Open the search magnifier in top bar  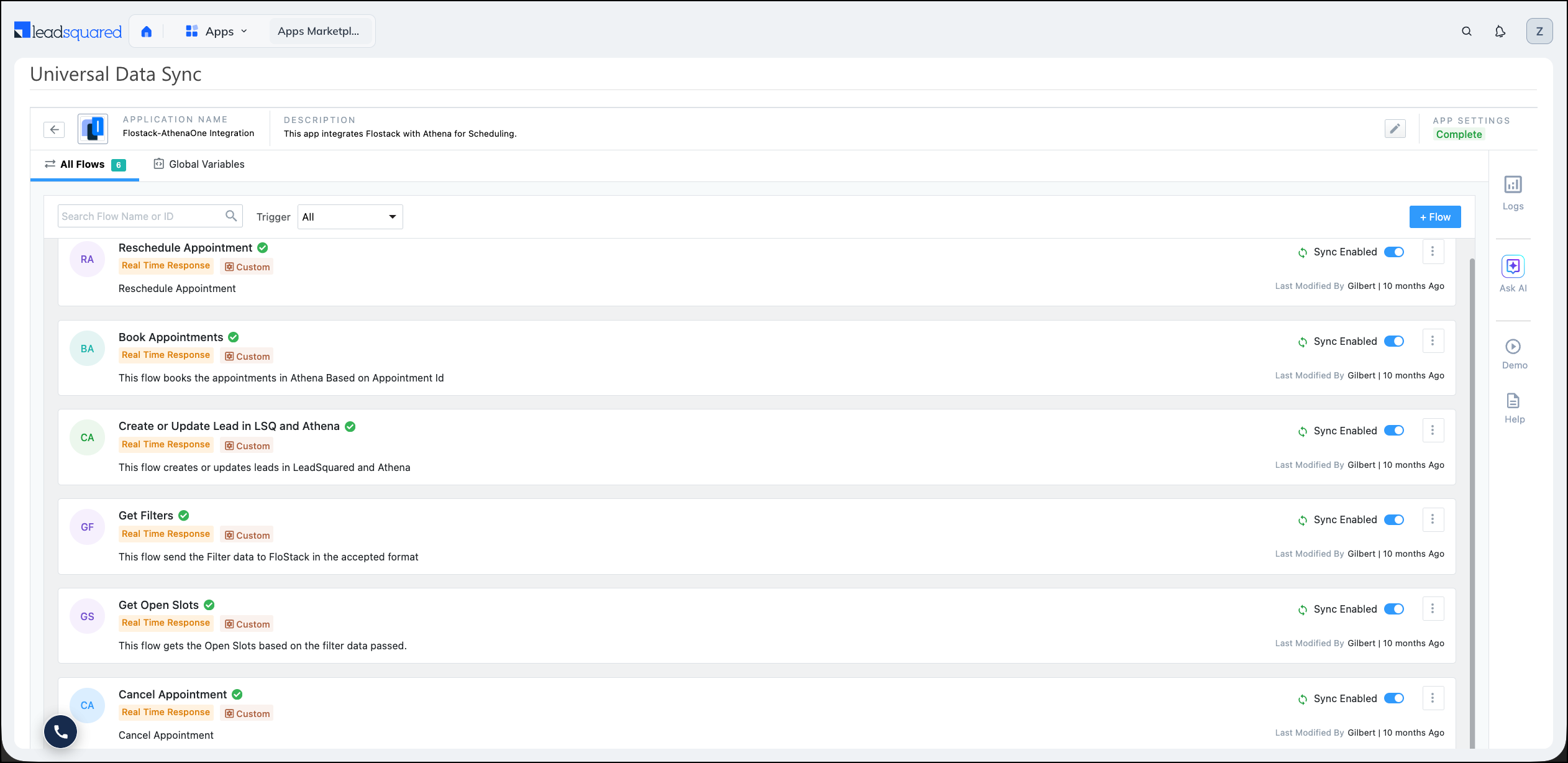pyautogui.click(x=1467, y=31)
